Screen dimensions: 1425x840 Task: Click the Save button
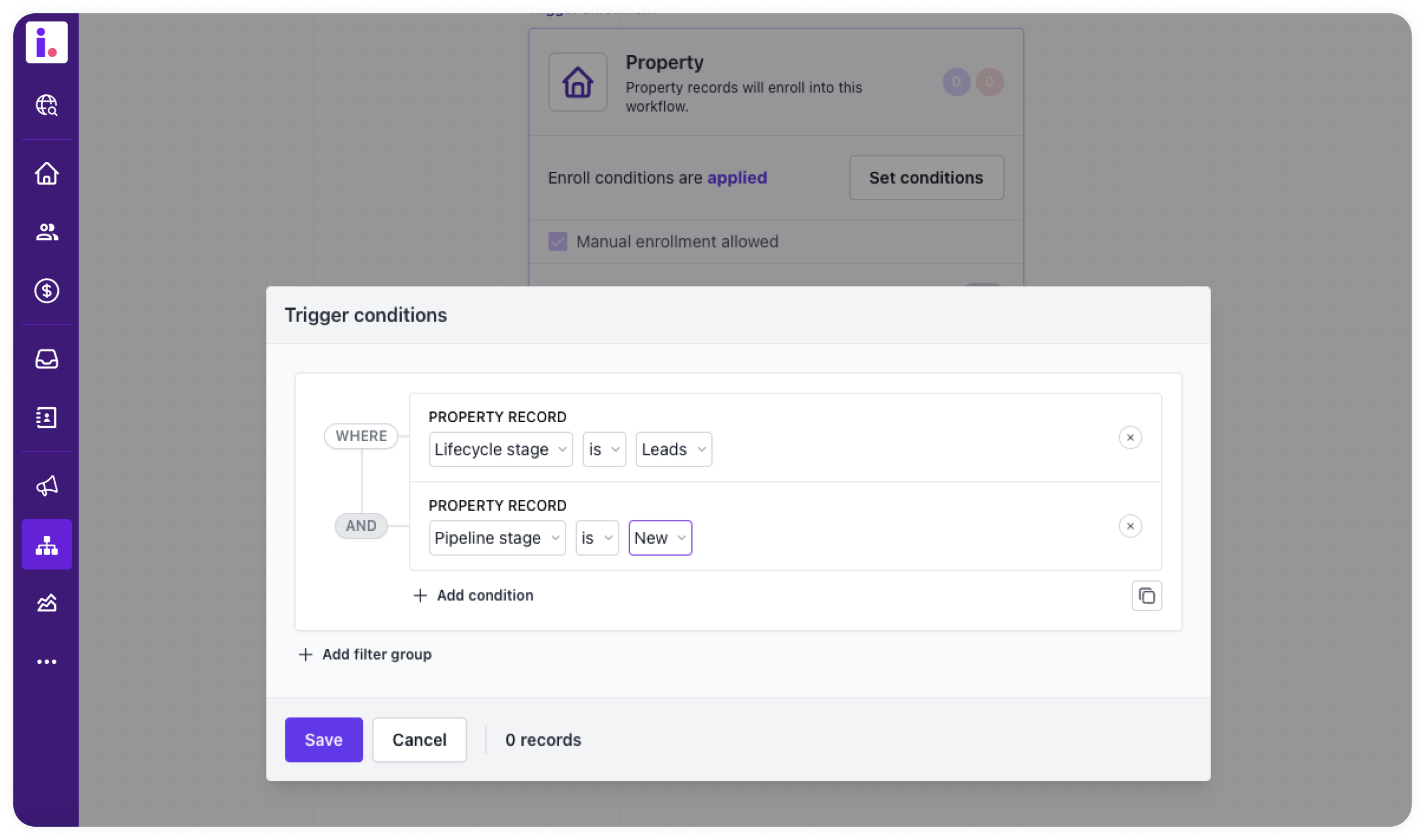point(323,740)
